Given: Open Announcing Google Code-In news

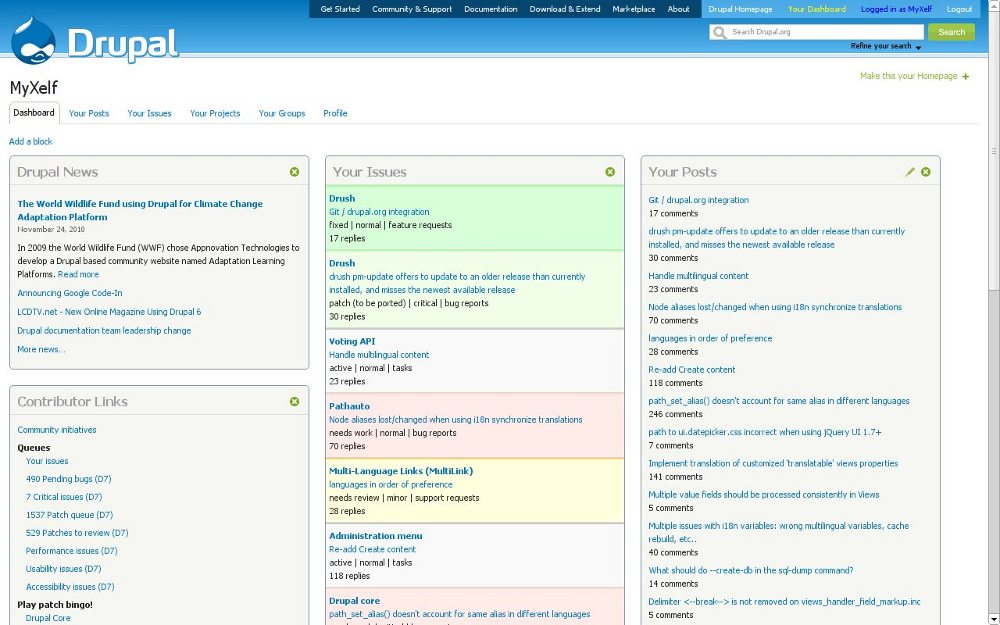Looking at the screenshot, I should (70, 293).
